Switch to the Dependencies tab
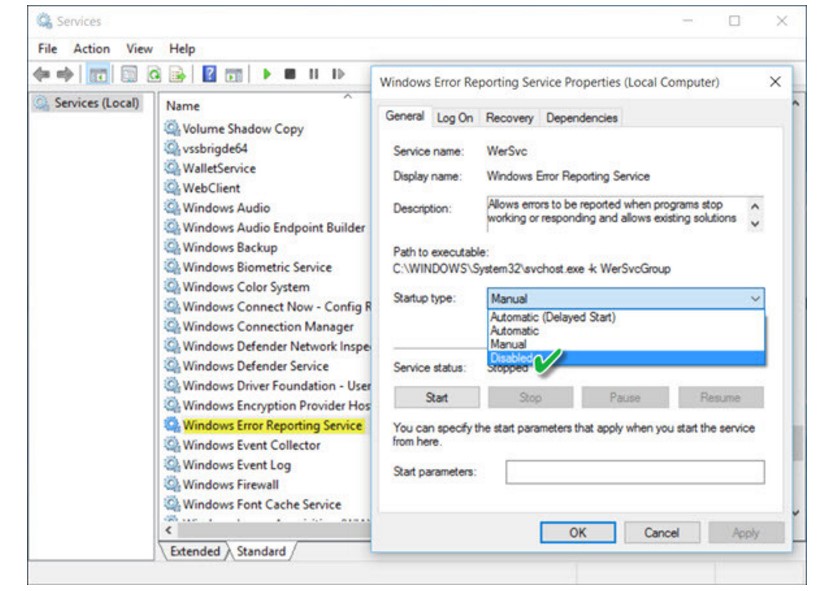Screen dimensions: 821x591 point(582,118)
